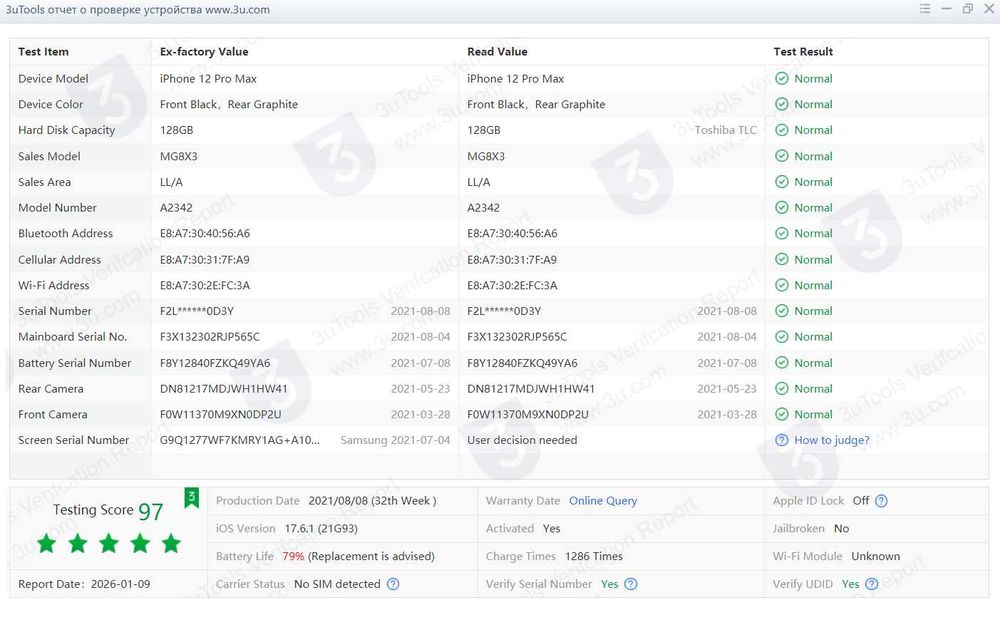Screen dimensions: 1000x617
Task: Click green check icon in Front Camera row
Action: tap(781, 414)
